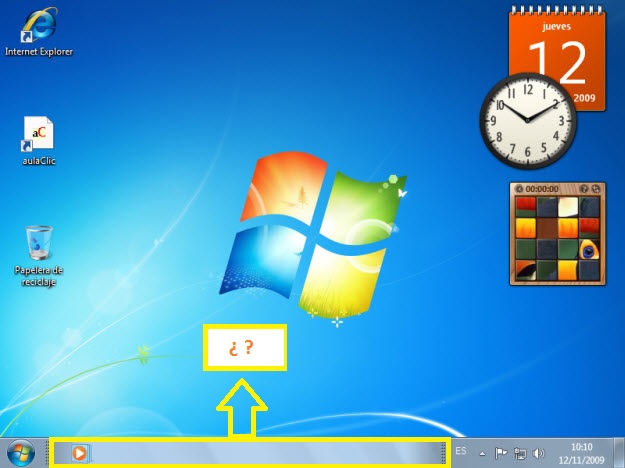Launch Windows Media Player from the taskbar
625x468 pixels.
pos(79,453)
